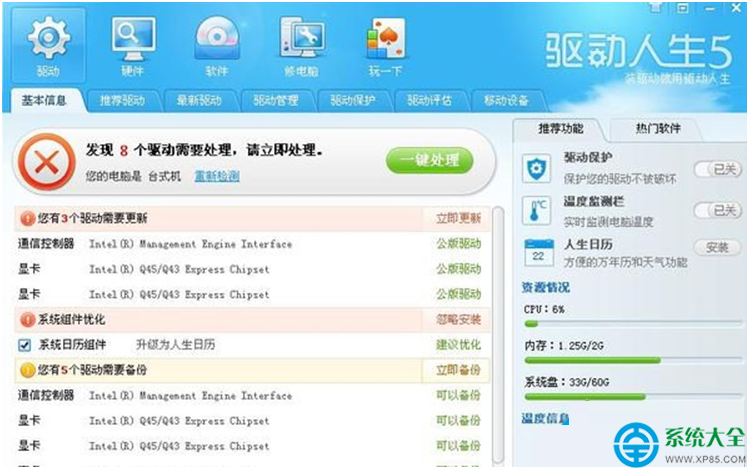This screenshot has width=748, height=470.
Task: Click yellow alert icon beside 您有5个驱动需要备份
Action: 27,370
